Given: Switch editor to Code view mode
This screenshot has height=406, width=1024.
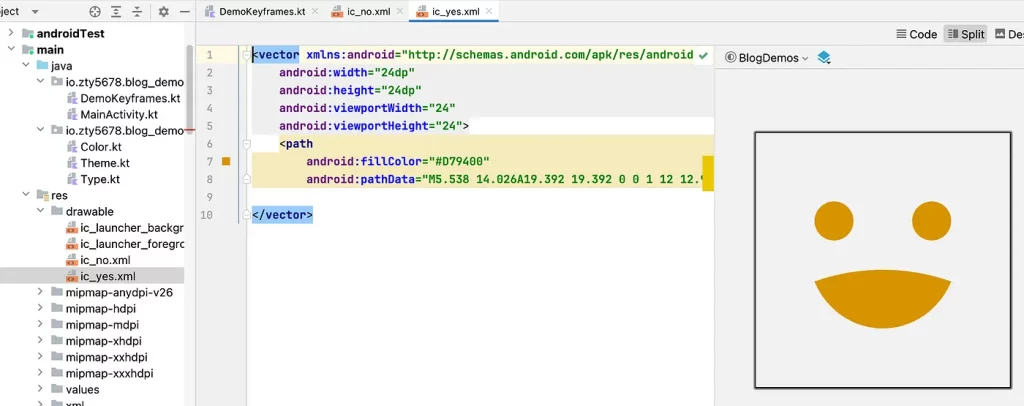Looking at the screenshot, I should point(915,34).
